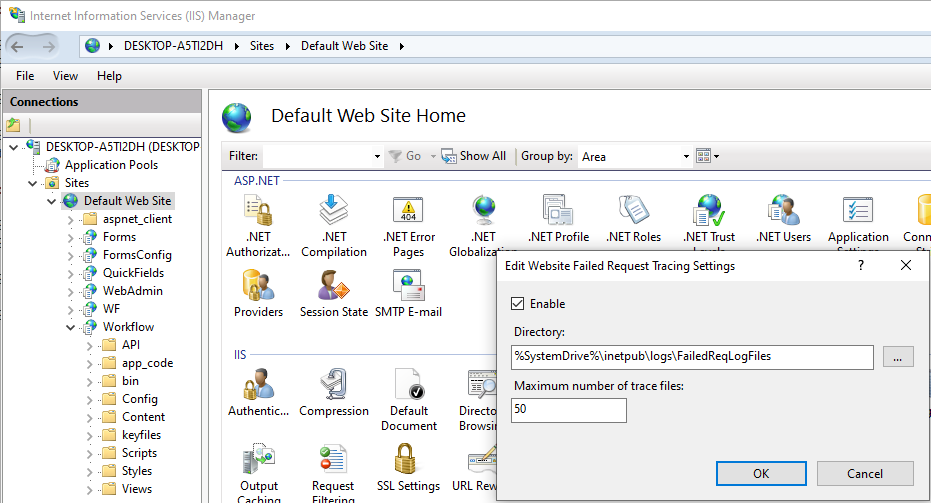Select the Styles folder
The height and width of the screenshot is (503, 931).
[137, 471]
